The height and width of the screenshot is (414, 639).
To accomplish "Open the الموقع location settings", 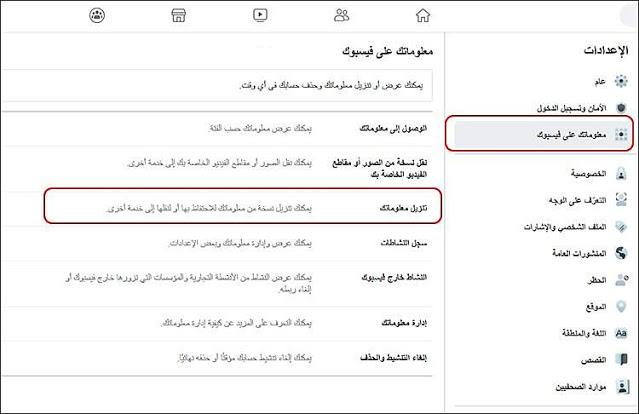I will 590,306.
